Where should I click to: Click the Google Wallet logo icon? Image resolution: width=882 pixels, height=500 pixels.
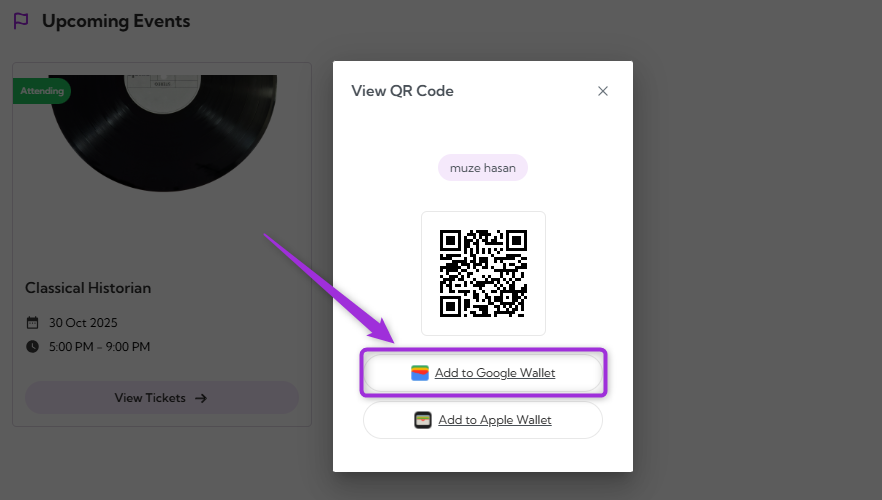(x=420, y=373)
